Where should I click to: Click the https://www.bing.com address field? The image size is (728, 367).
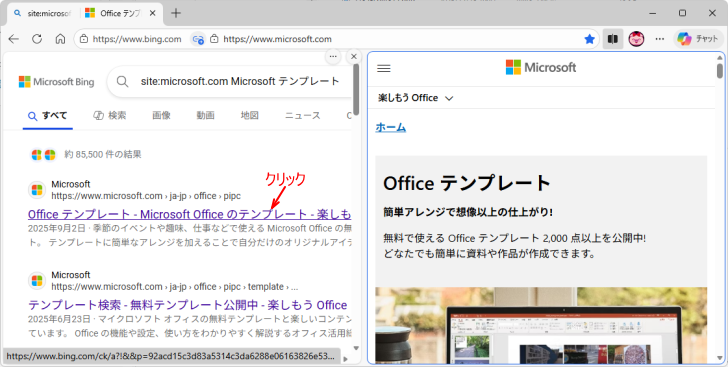[x=136, y=39]
